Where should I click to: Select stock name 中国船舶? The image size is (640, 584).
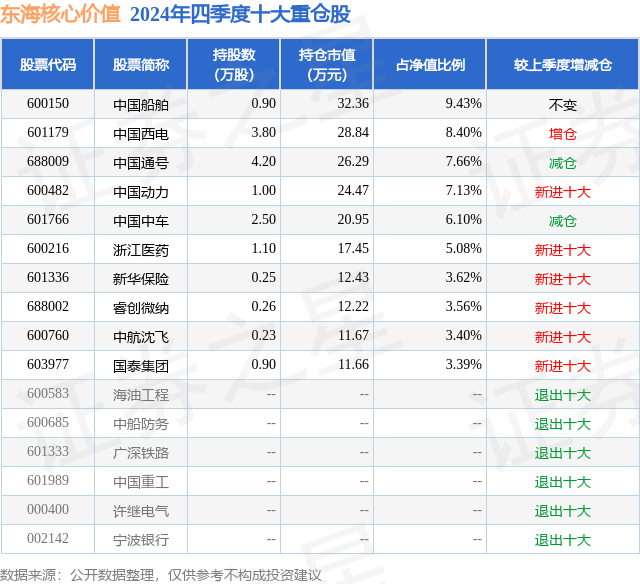coord(141,105)
